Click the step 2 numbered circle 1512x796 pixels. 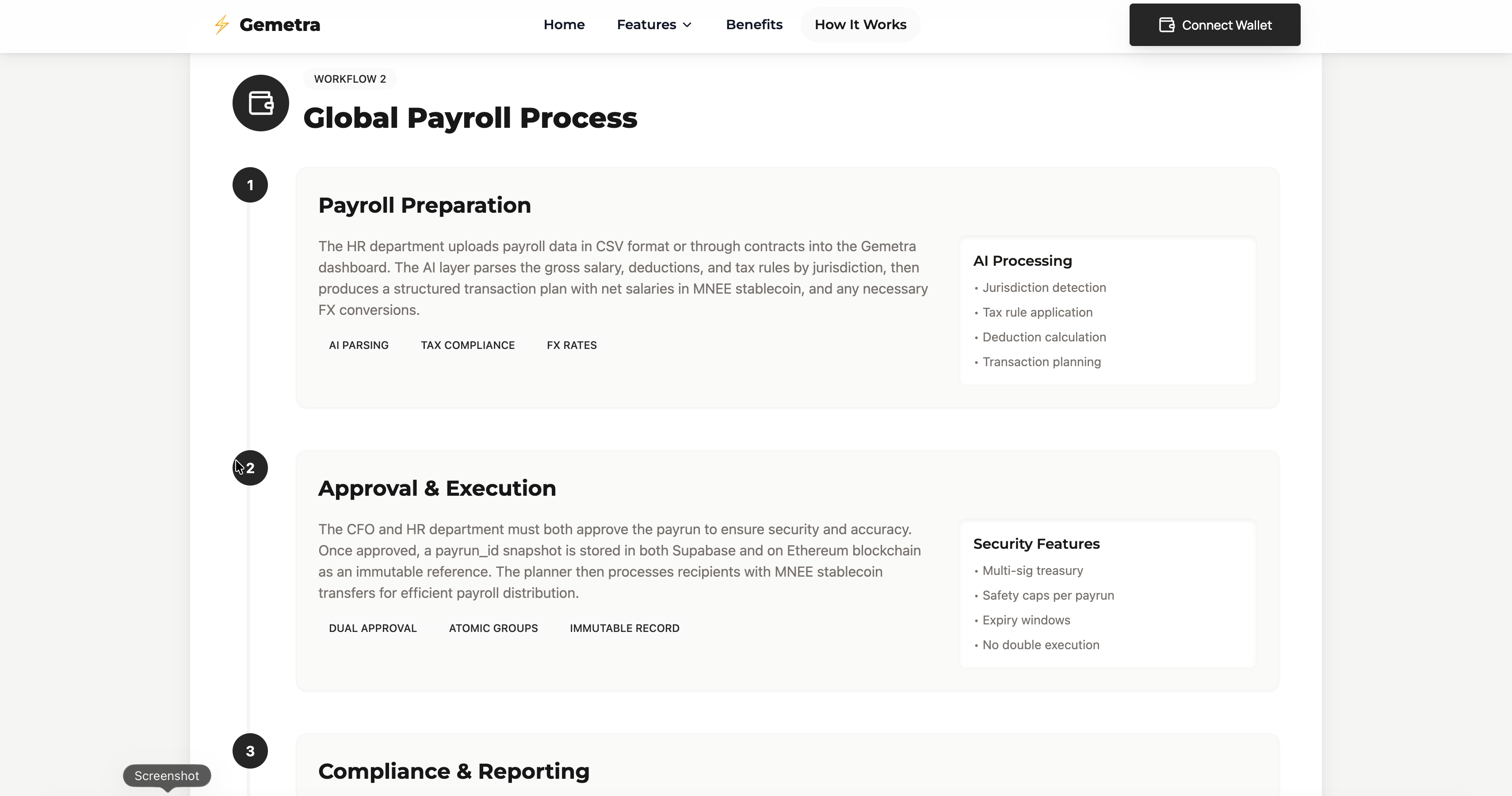pos(250,468)
